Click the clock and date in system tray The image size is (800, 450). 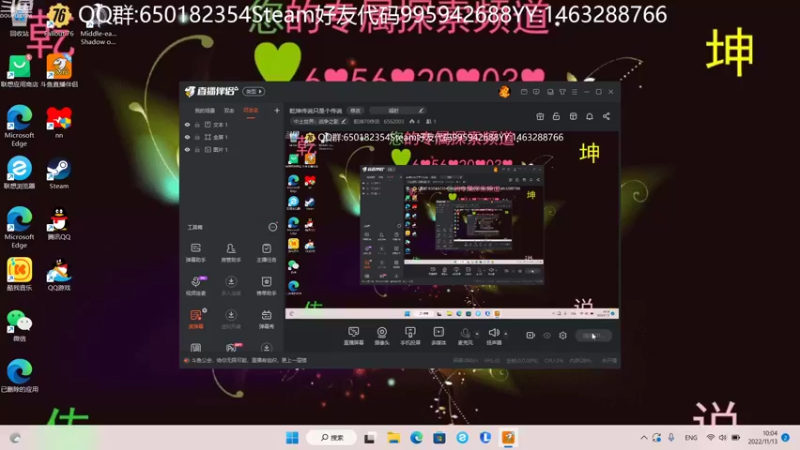[764, 437]
